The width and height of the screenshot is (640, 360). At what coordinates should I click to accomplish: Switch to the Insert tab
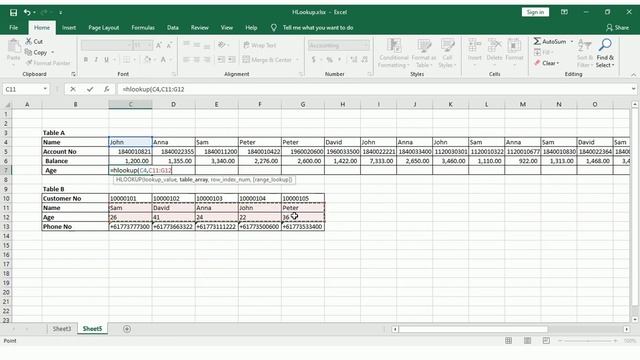click(x=69, y=28)
